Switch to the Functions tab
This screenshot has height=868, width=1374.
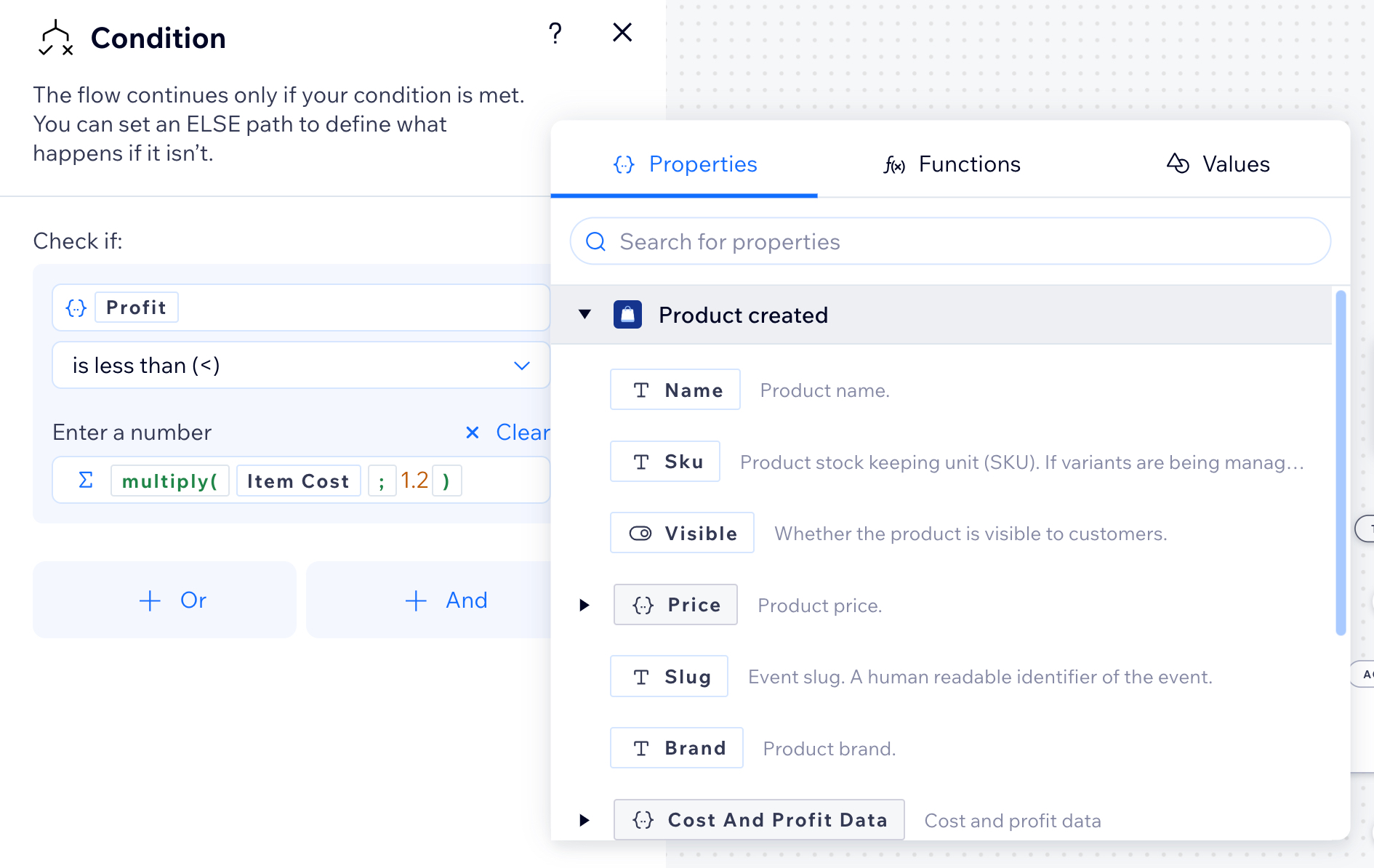pos(951,164)
